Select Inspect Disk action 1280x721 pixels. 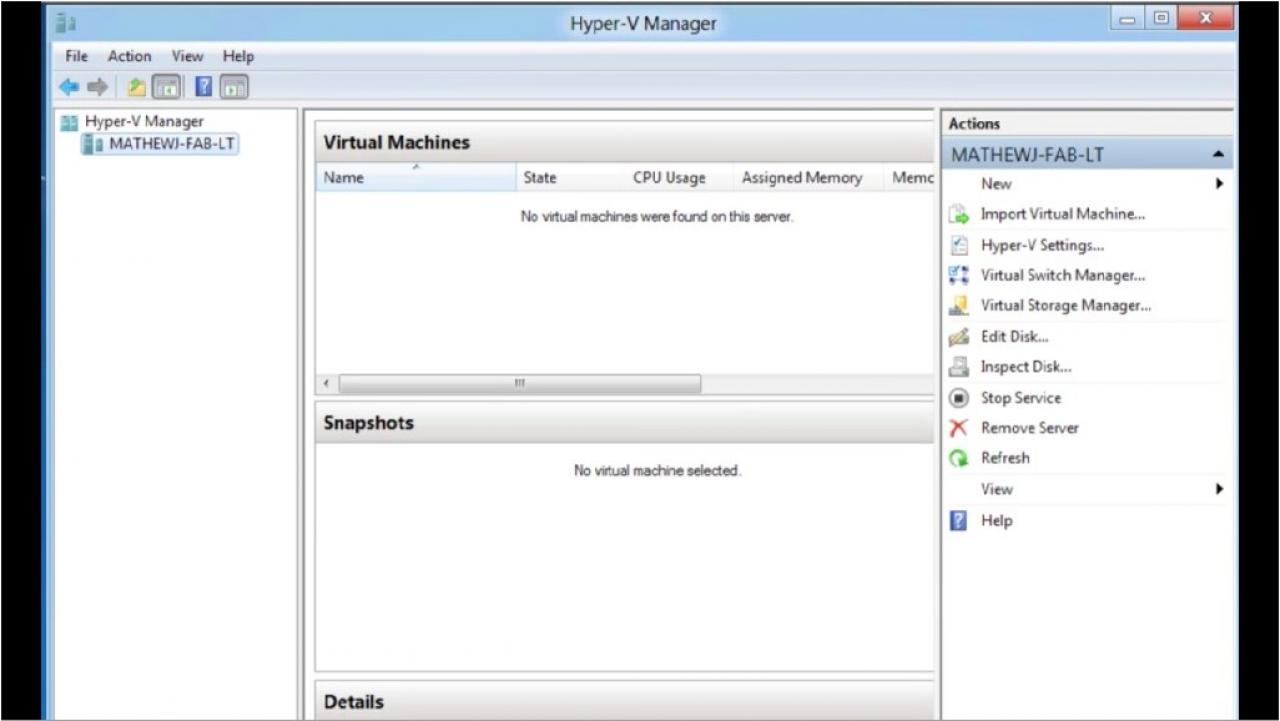pyautogui.click(x=1026, y=367)
